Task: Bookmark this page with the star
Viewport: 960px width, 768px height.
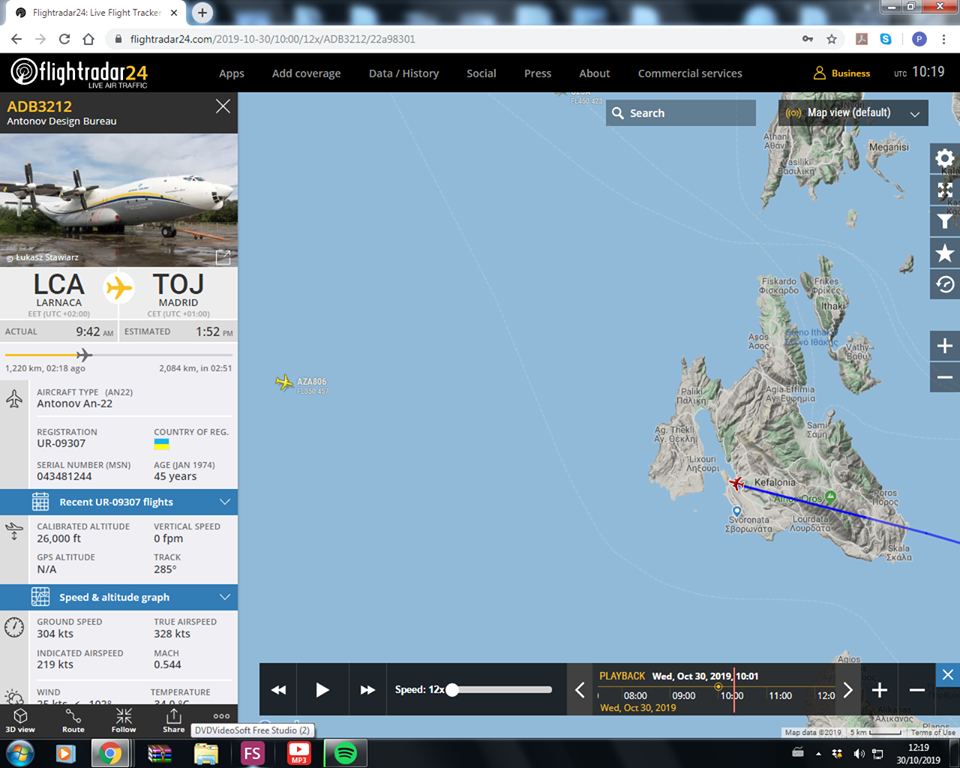Action: pos(831,39)
